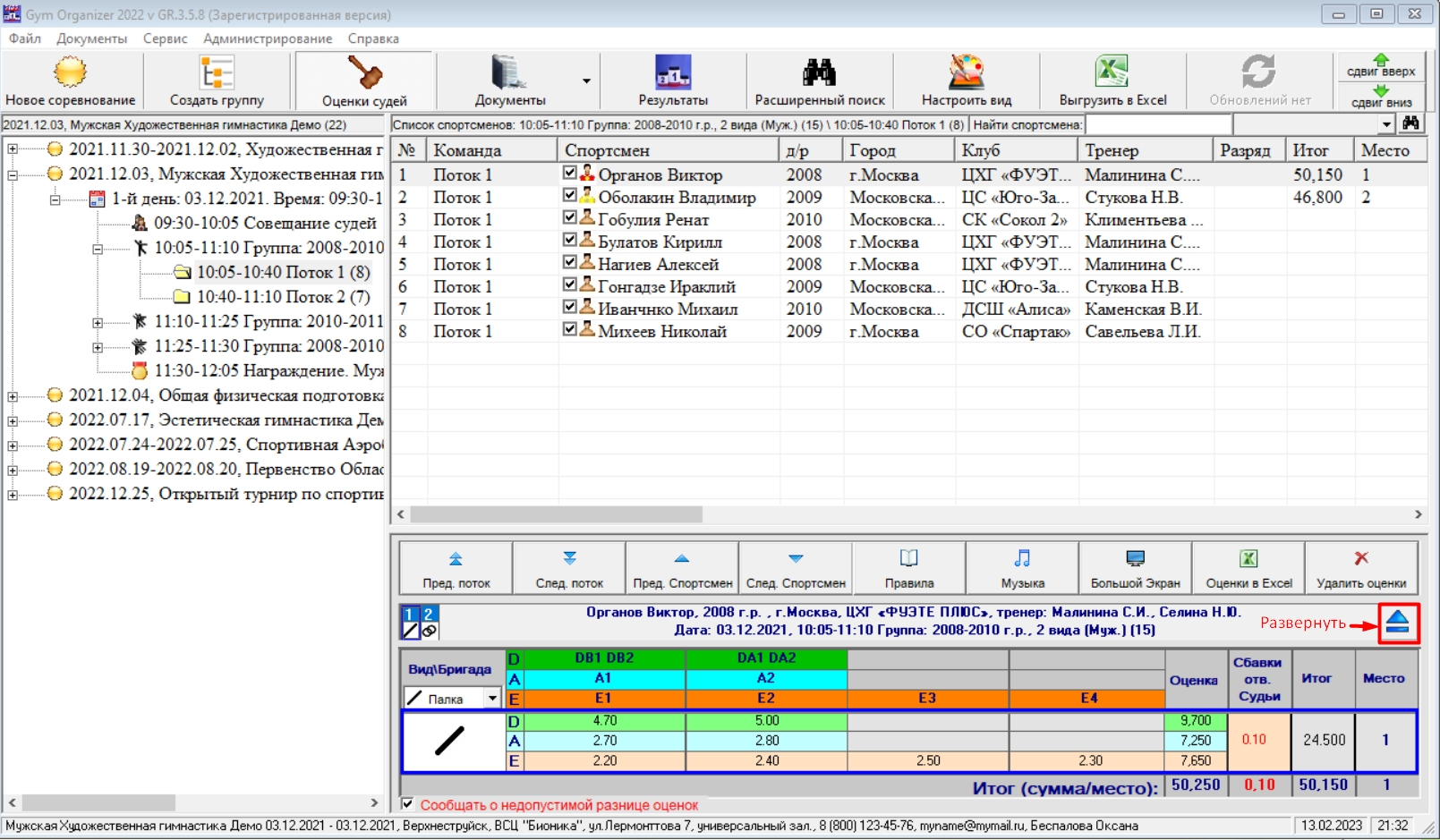1440x840 pixels.
Task: Click Выгрузить в Excel icon
Action: pos(1112,72)
